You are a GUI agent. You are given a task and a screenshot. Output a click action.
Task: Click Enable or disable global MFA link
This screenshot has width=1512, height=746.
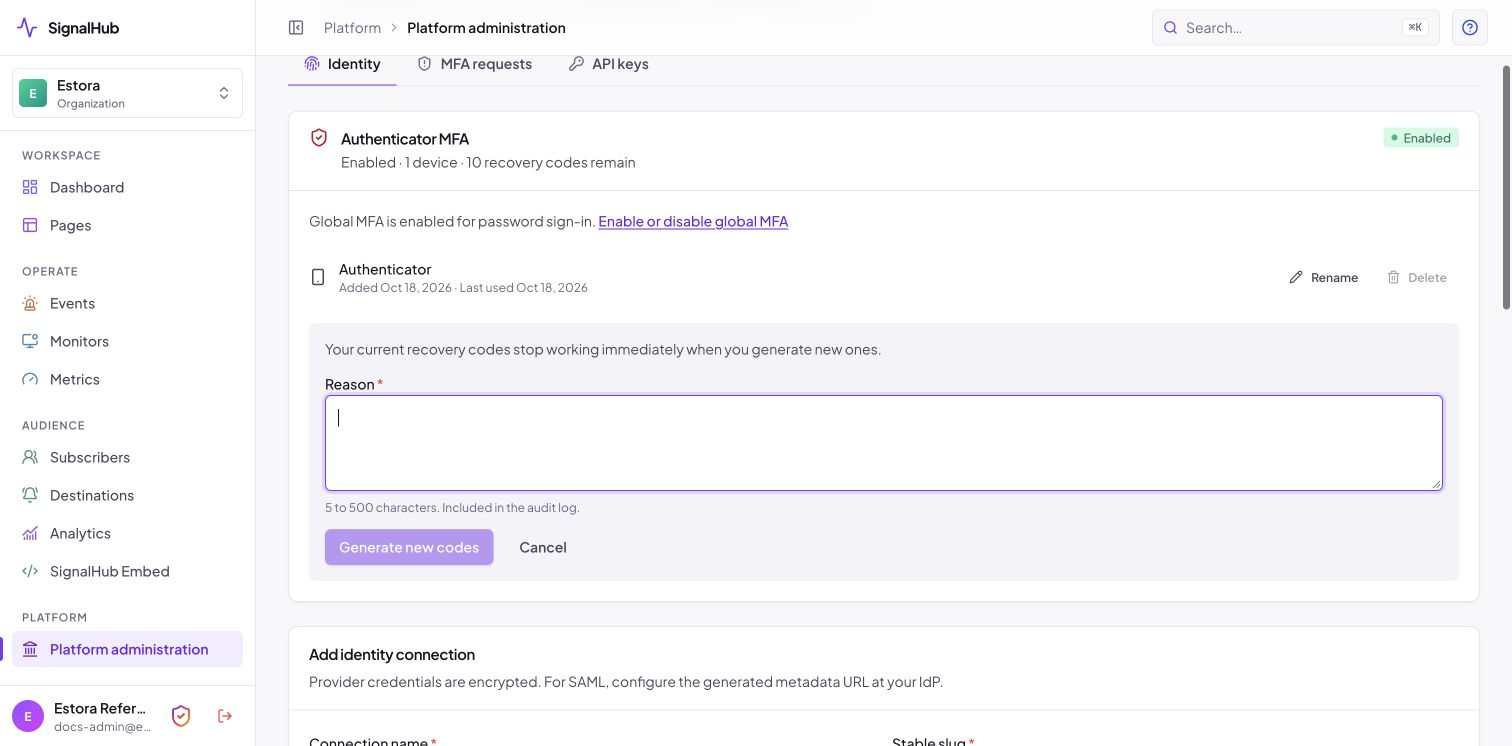(693, 221)
